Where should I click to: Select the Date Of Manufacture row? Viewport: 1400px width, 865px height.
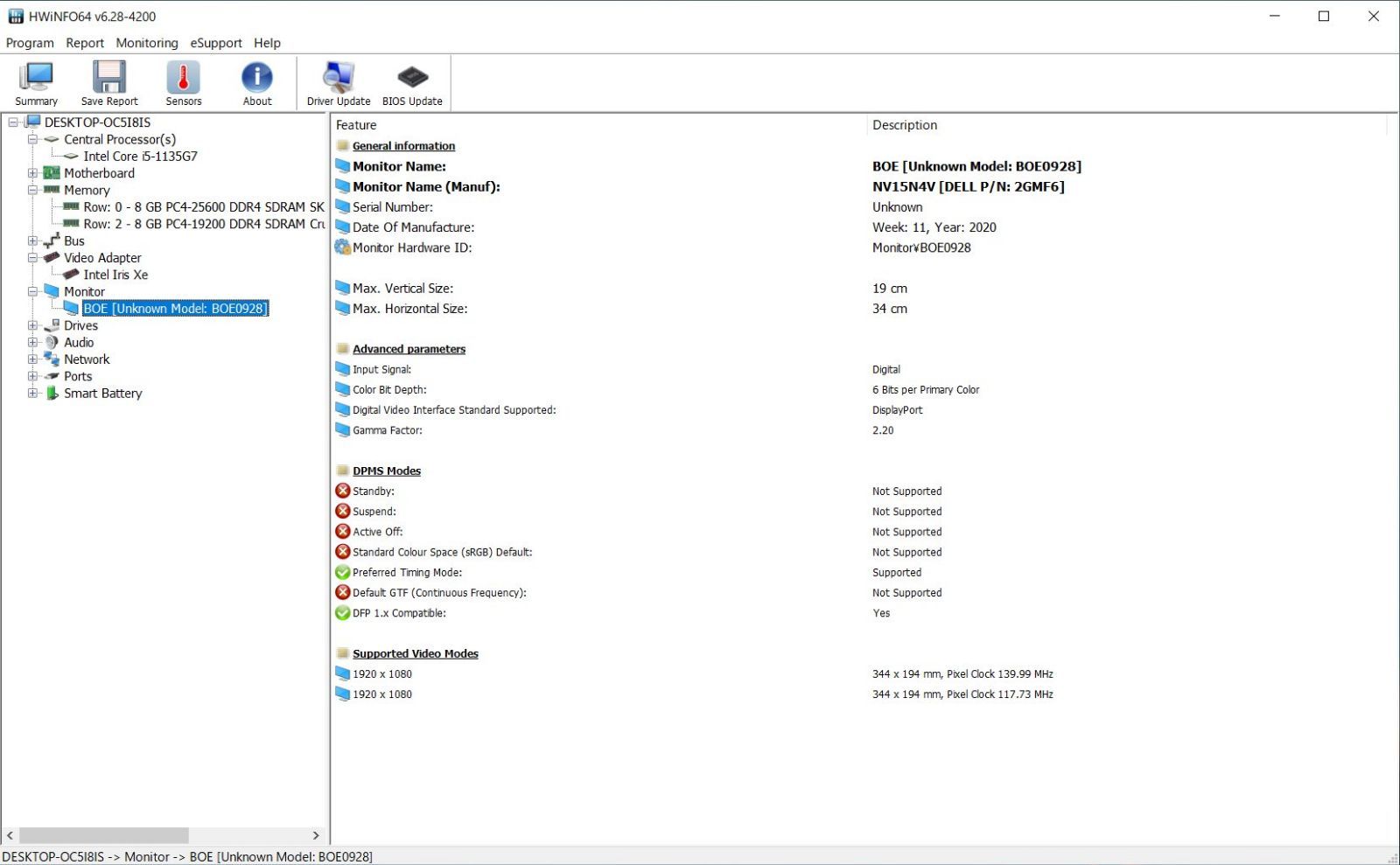click(x=860, y=227)
